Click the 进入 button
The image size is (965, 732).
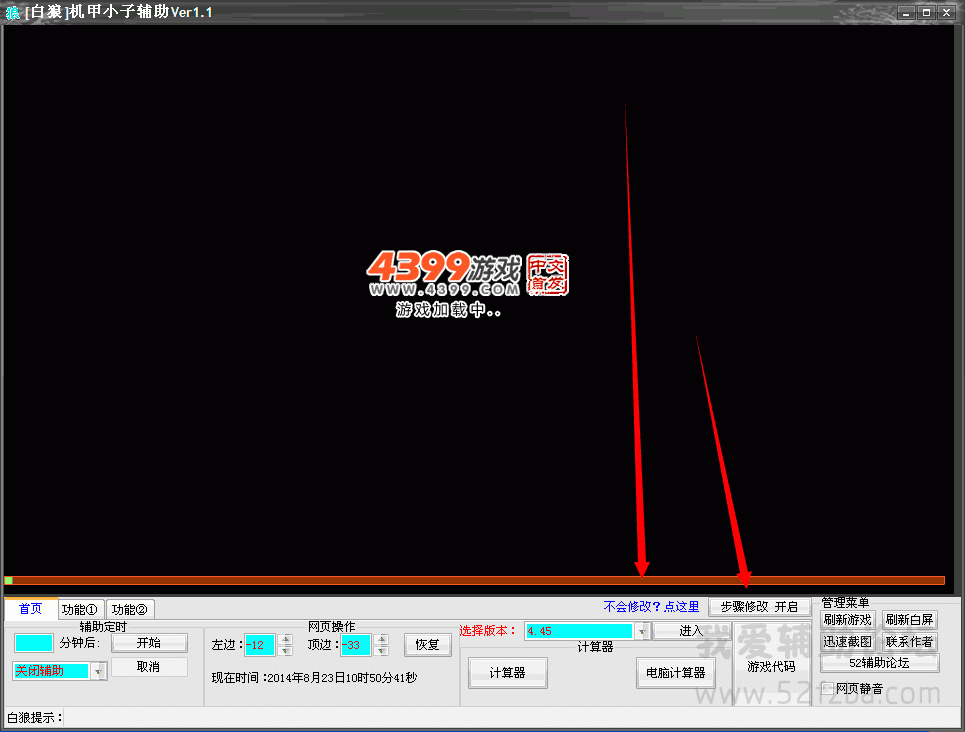click(x=691, y=631)
